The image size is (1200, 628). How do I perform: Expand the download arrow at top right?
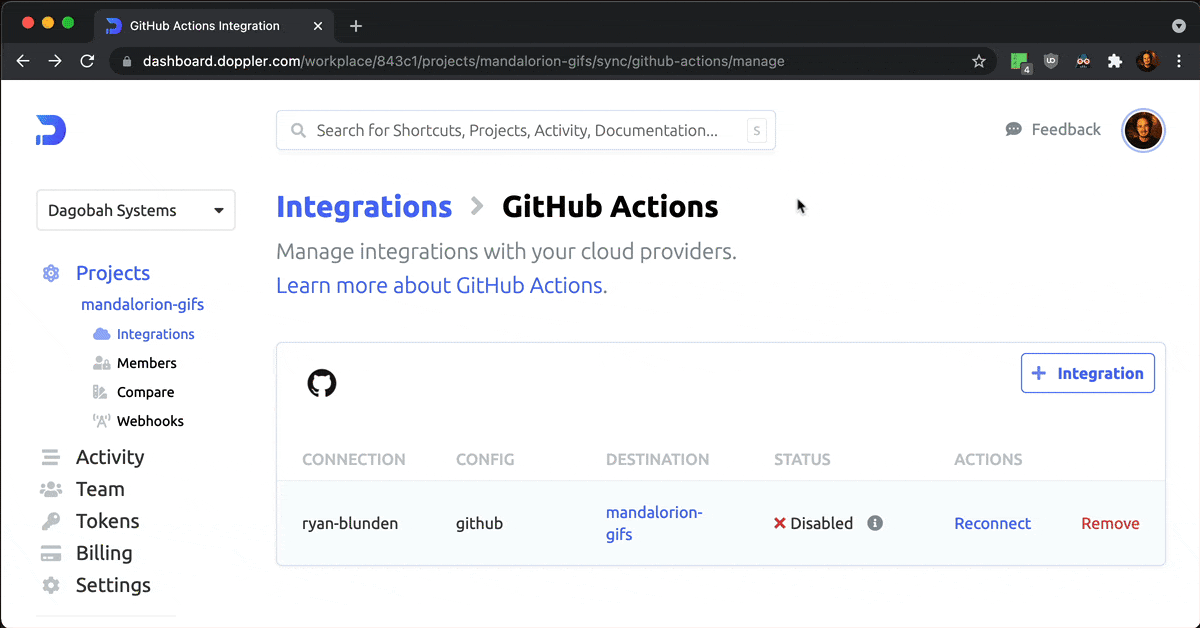(1178, 24)
